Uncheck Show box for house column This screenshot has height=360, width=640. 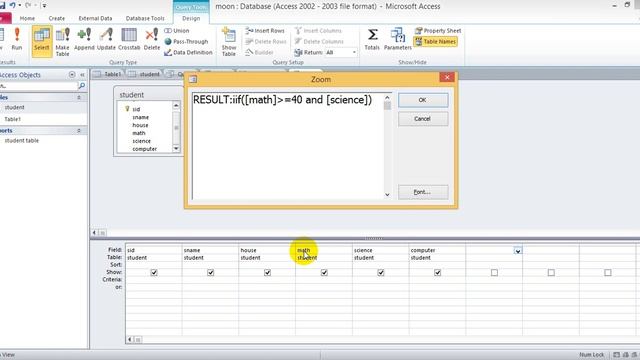point(267,272)
